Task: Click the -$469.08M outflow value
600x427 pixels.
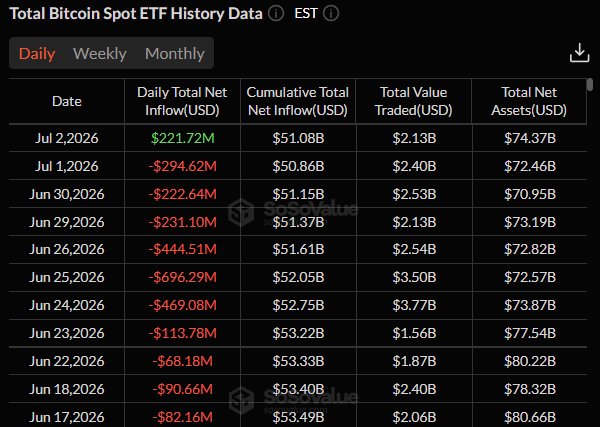Action: [x=183, y=305]
